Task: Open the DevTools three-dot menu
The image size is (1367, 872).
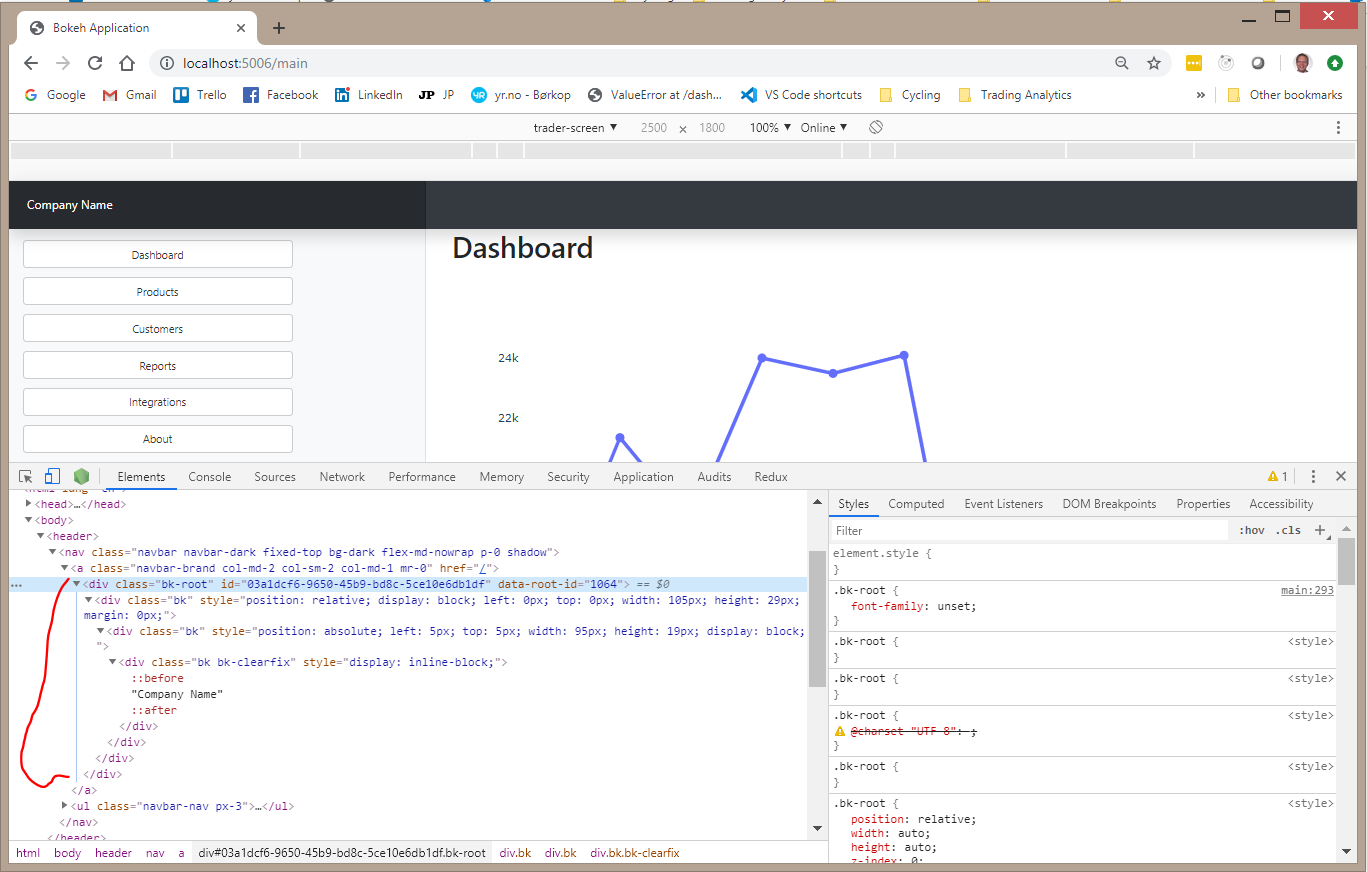Action: pyautogui.click(x=1313, y=476)
